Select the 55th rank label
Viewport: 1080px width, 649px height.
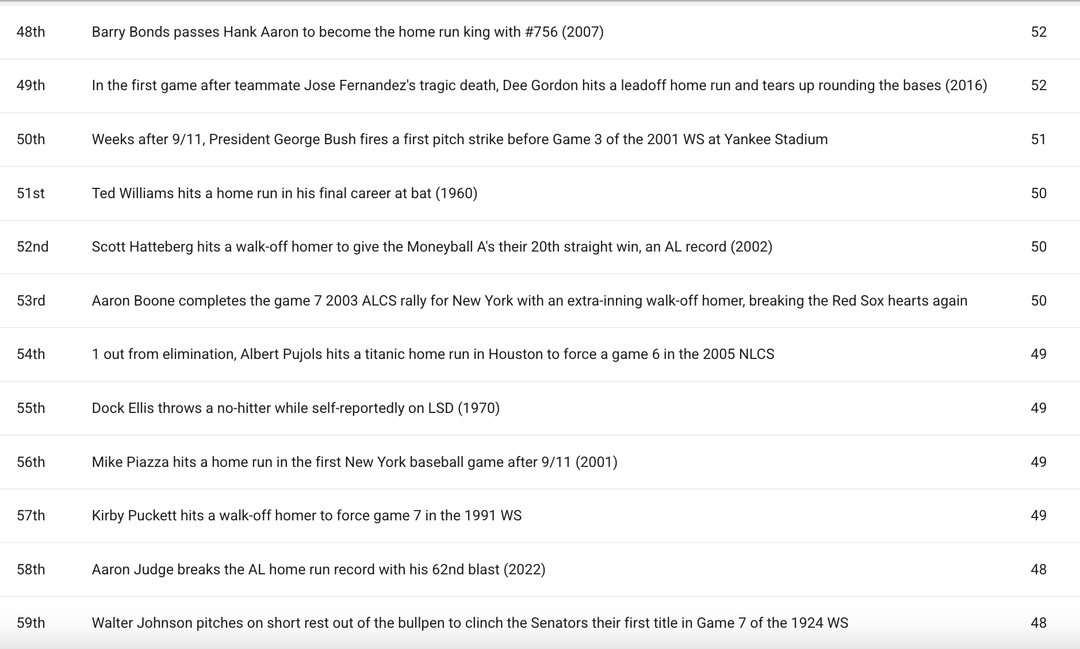tap(31, 408)
